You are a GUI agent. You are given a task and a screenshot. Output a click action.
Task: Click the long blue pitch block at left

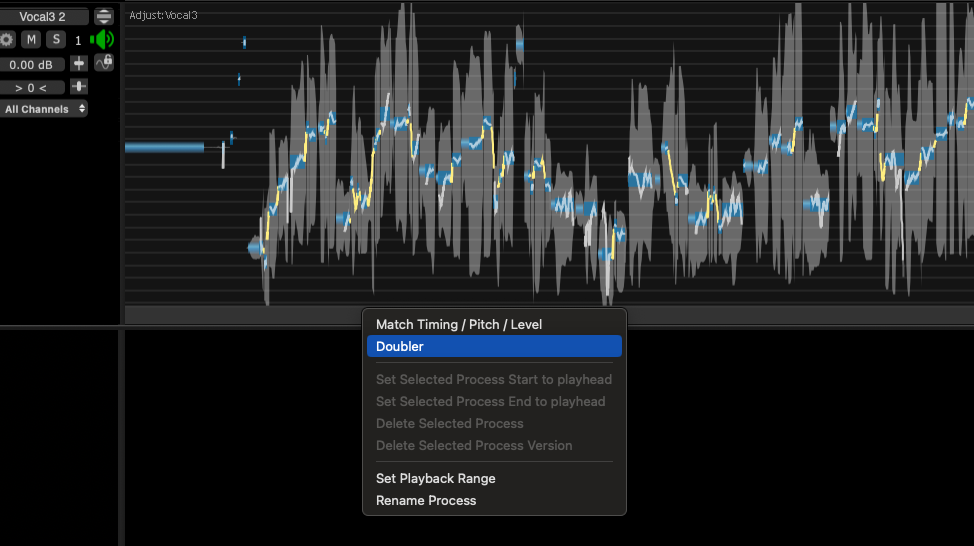click(165, 147)
